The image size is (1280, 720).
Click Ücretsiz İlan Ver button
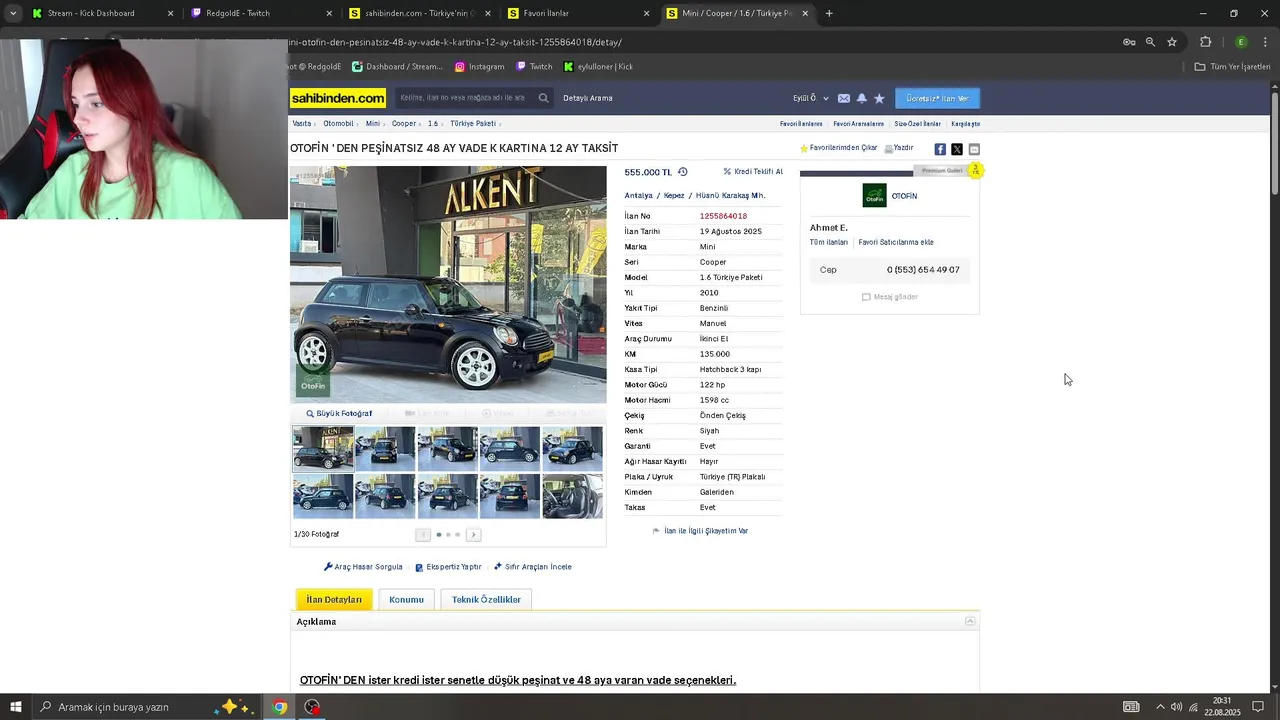[x=937, y=98]
